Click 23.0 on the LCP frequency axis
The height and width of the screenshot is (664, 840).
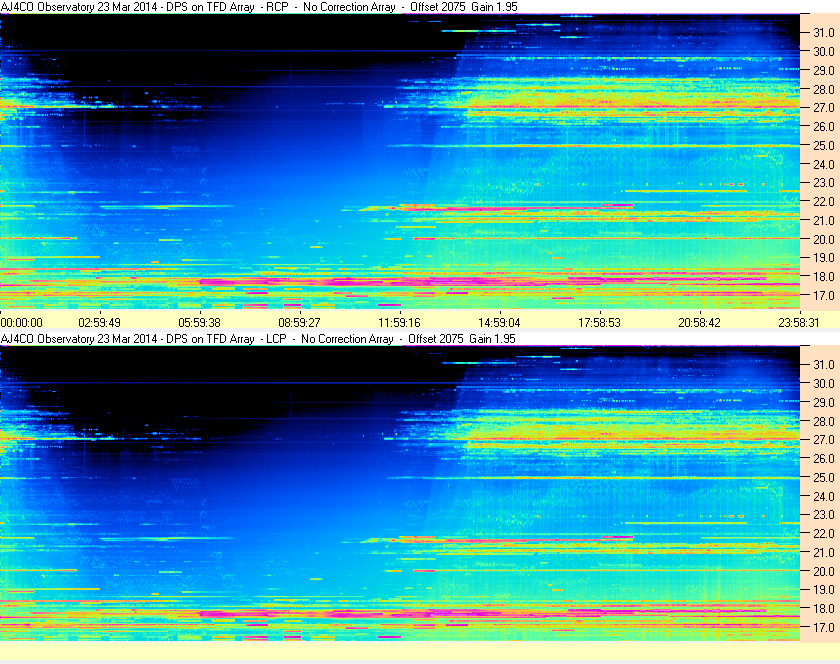(x=824, y=514)
